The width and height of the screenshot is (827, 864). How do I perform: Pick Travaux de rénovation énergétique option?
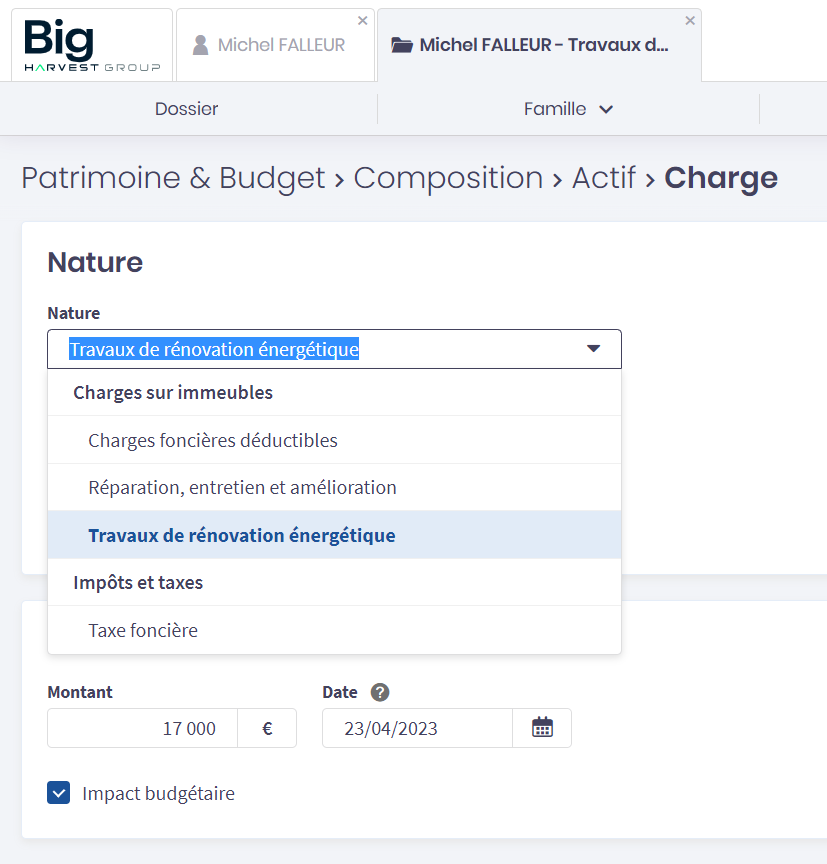click(x=242, y=535)
